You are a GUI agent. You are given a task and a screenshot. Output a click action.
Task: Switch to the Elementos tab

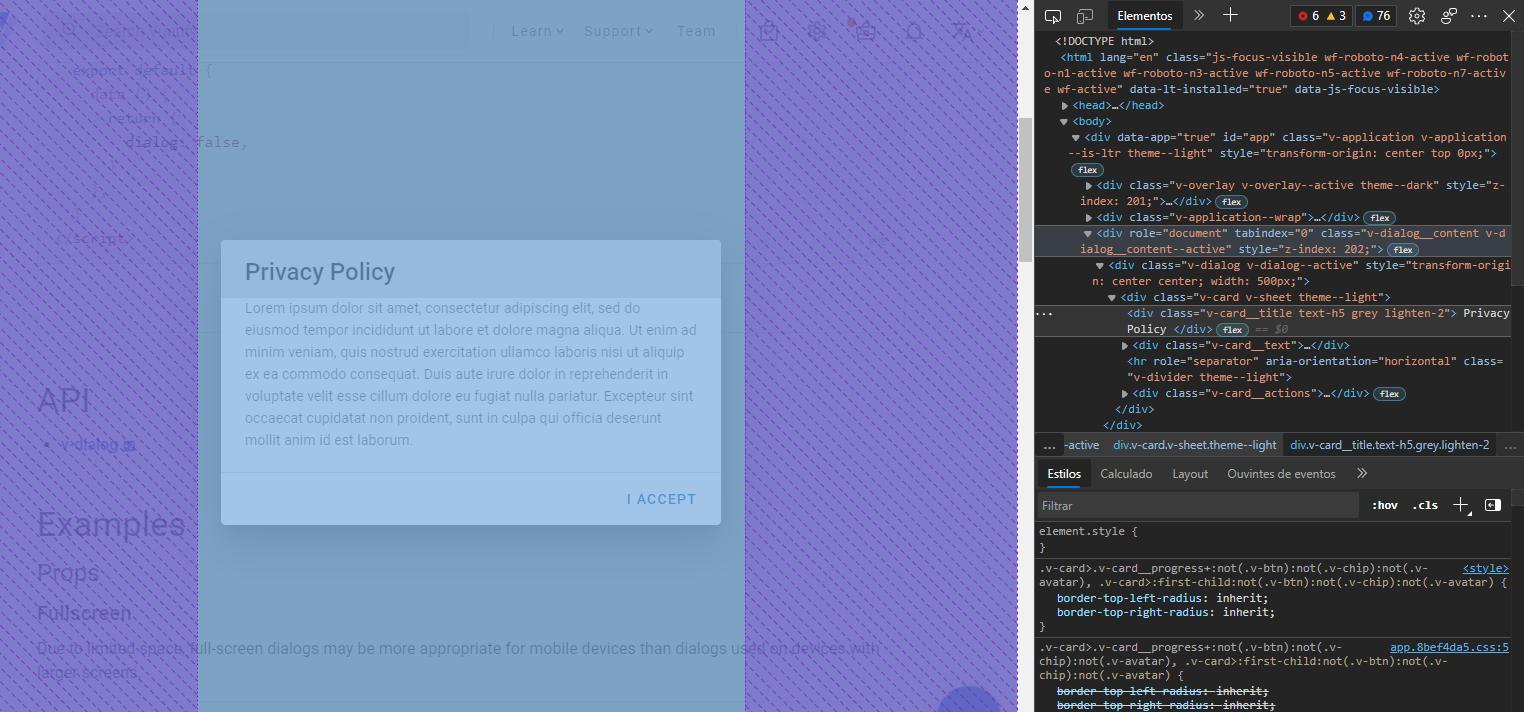coord(1145,16)
